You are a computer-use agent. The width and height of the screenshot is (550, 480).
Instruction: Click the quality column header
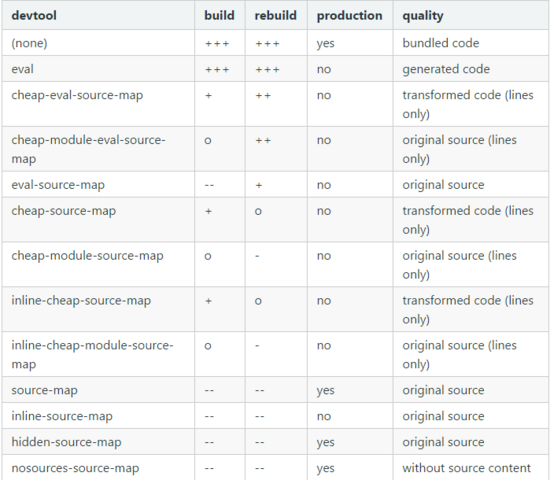tap(423, 16)
